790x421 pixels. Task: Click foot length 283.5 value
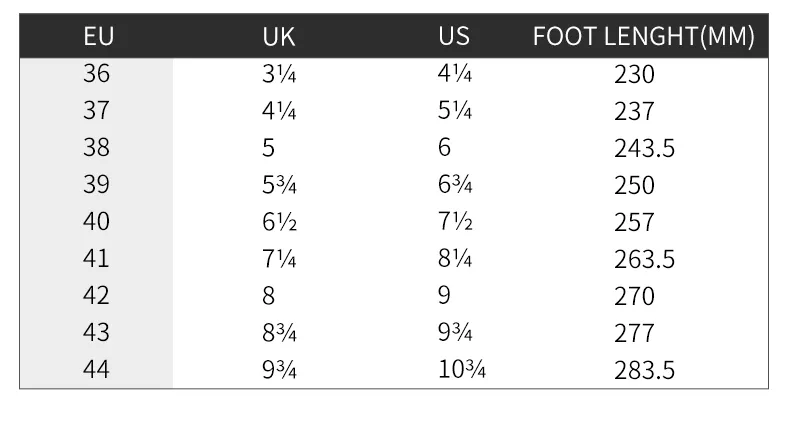point(644,371)
